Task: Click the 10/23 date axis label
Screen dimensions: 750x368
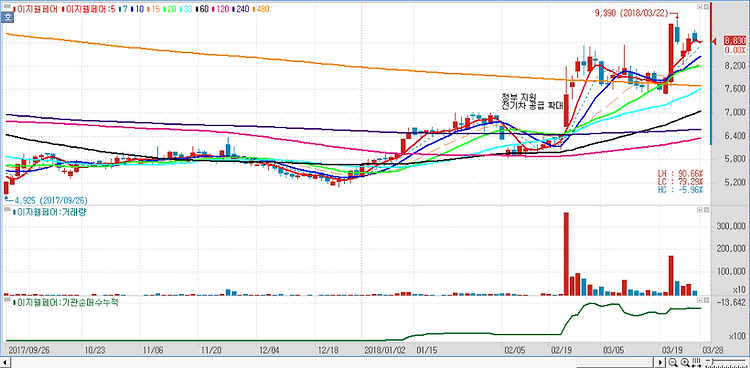Action: pyautogui.click(x=95, y=349)
